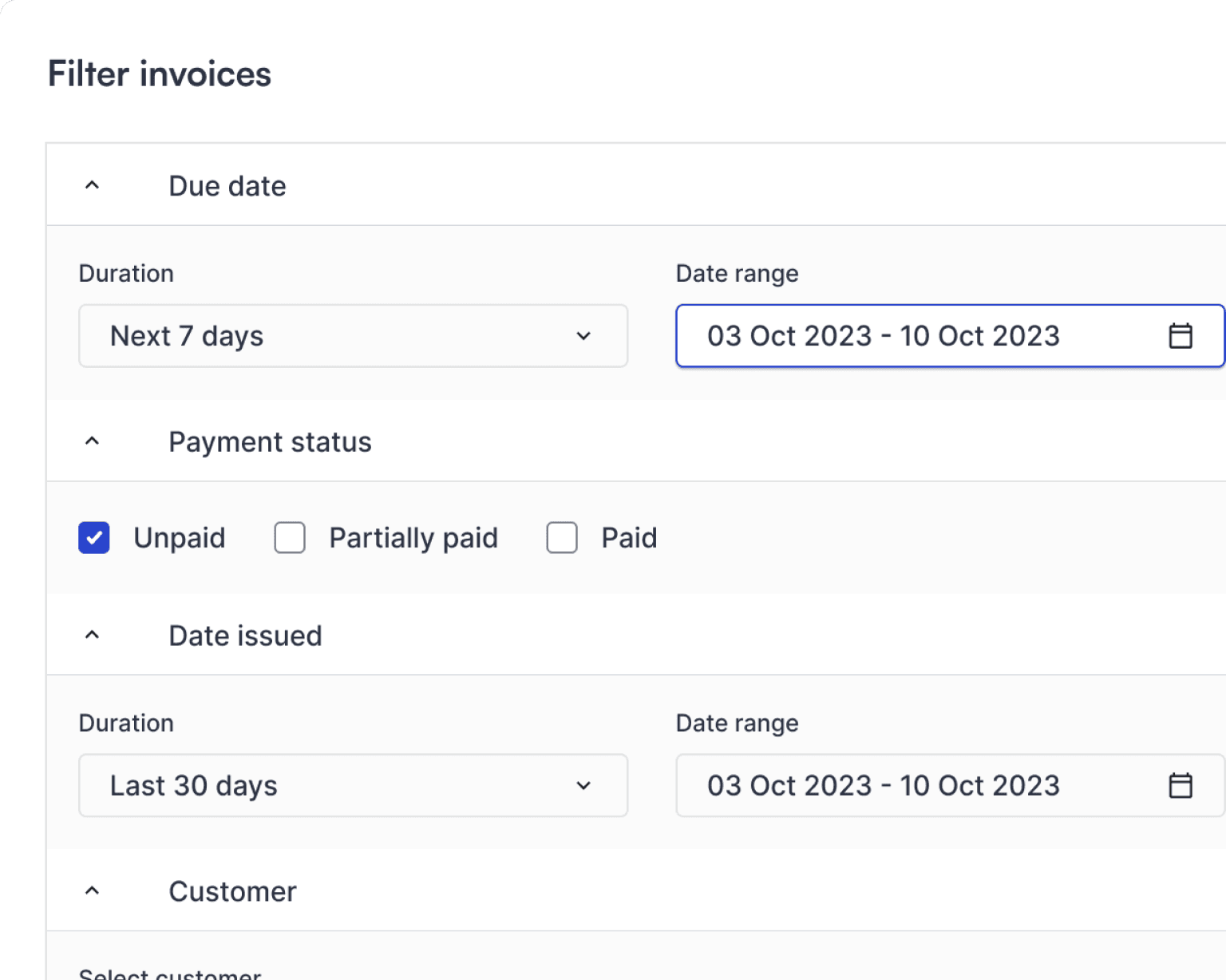Uncheck the Unpaid checkbox
The height and width of the screenshot is (980, 1226).
94,538
